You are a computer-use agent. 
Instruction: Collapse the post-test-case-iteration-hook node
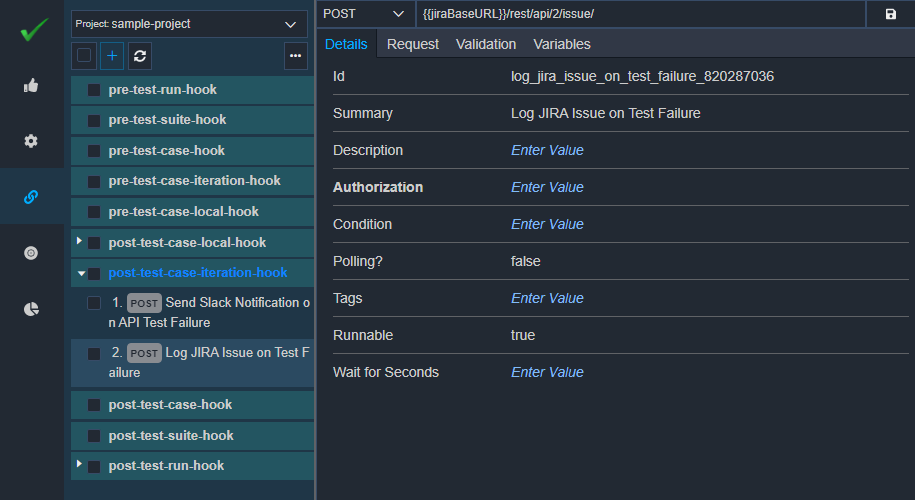click(x=81, y=273)
